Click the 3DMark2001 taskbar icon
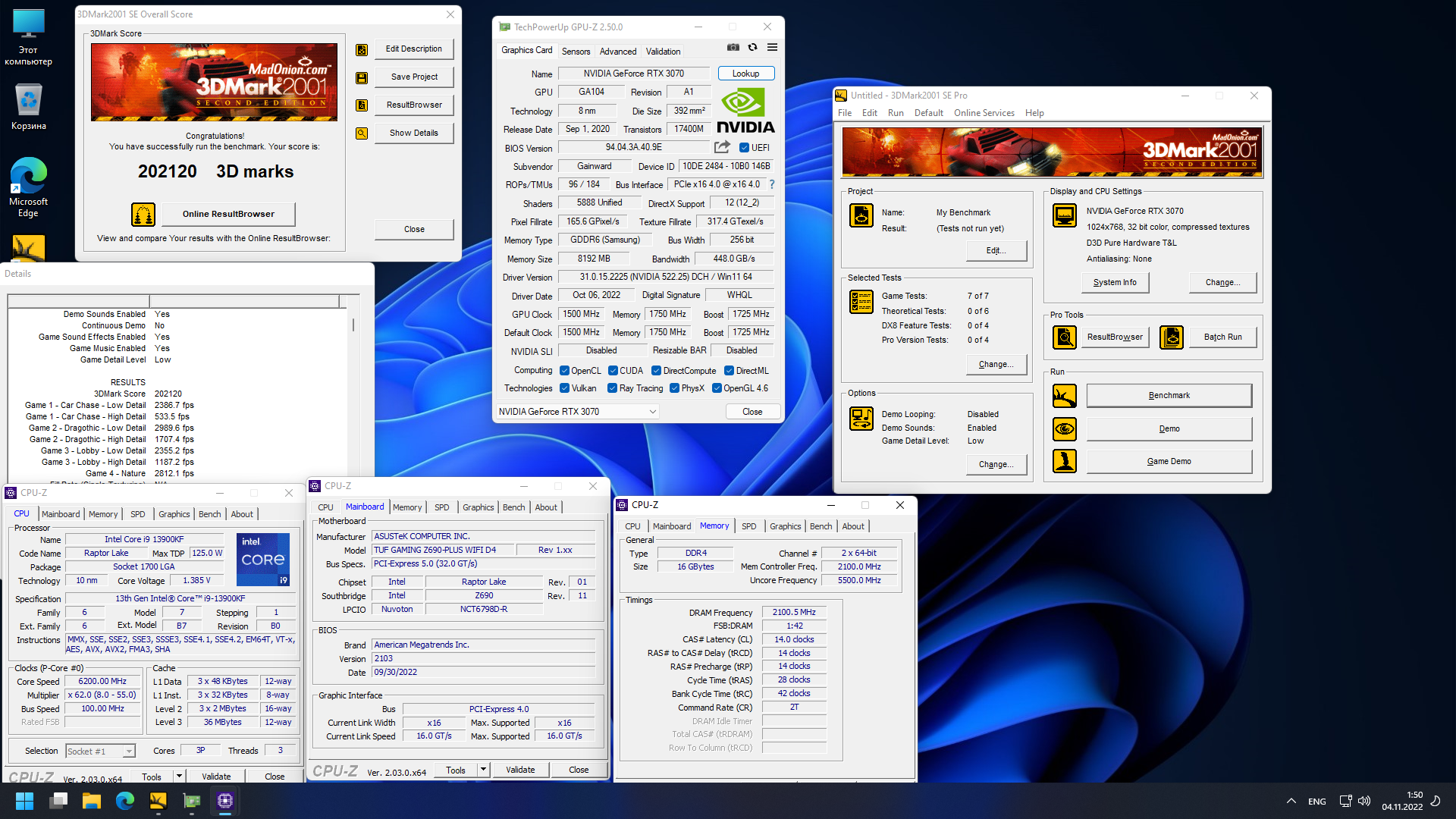The height and width of the screenshot is (819, 1456). click(158, 801)
